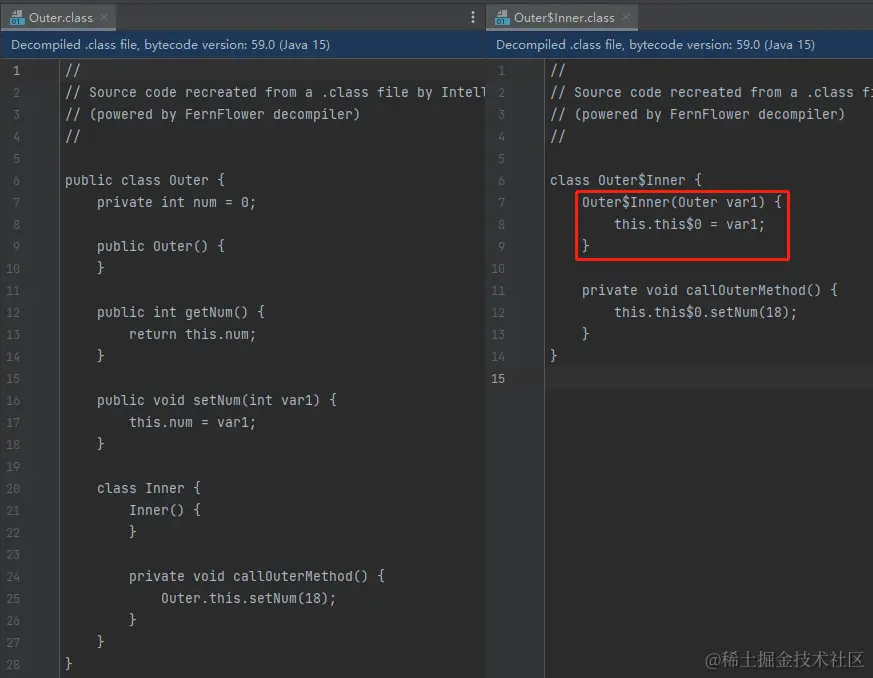
Task: Click line number 11 in right editor gutter
Action: coord(498,291)
